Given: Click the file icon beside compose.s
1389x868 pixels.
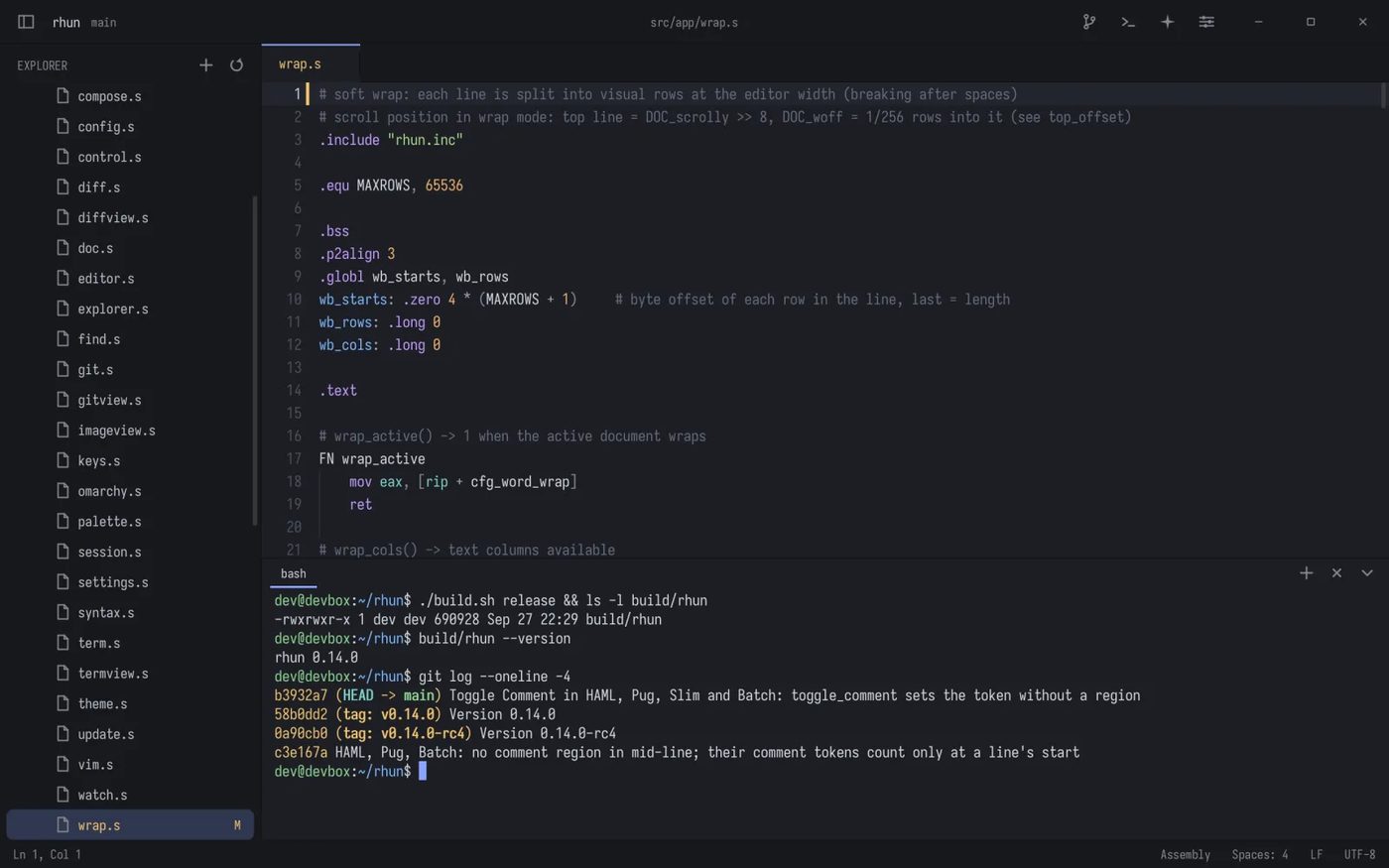Looking at the screenshot, I should coord(63,96).
